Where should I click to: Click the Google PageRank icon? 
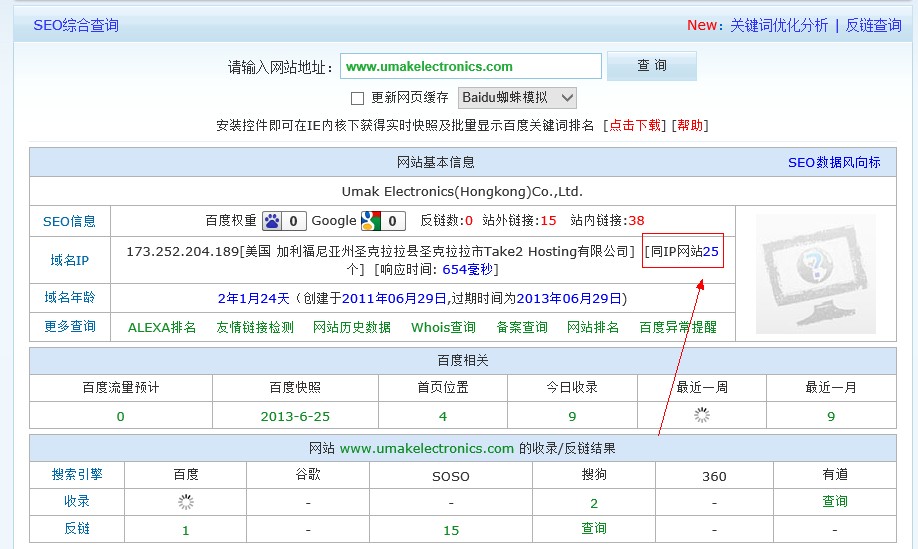370,220
